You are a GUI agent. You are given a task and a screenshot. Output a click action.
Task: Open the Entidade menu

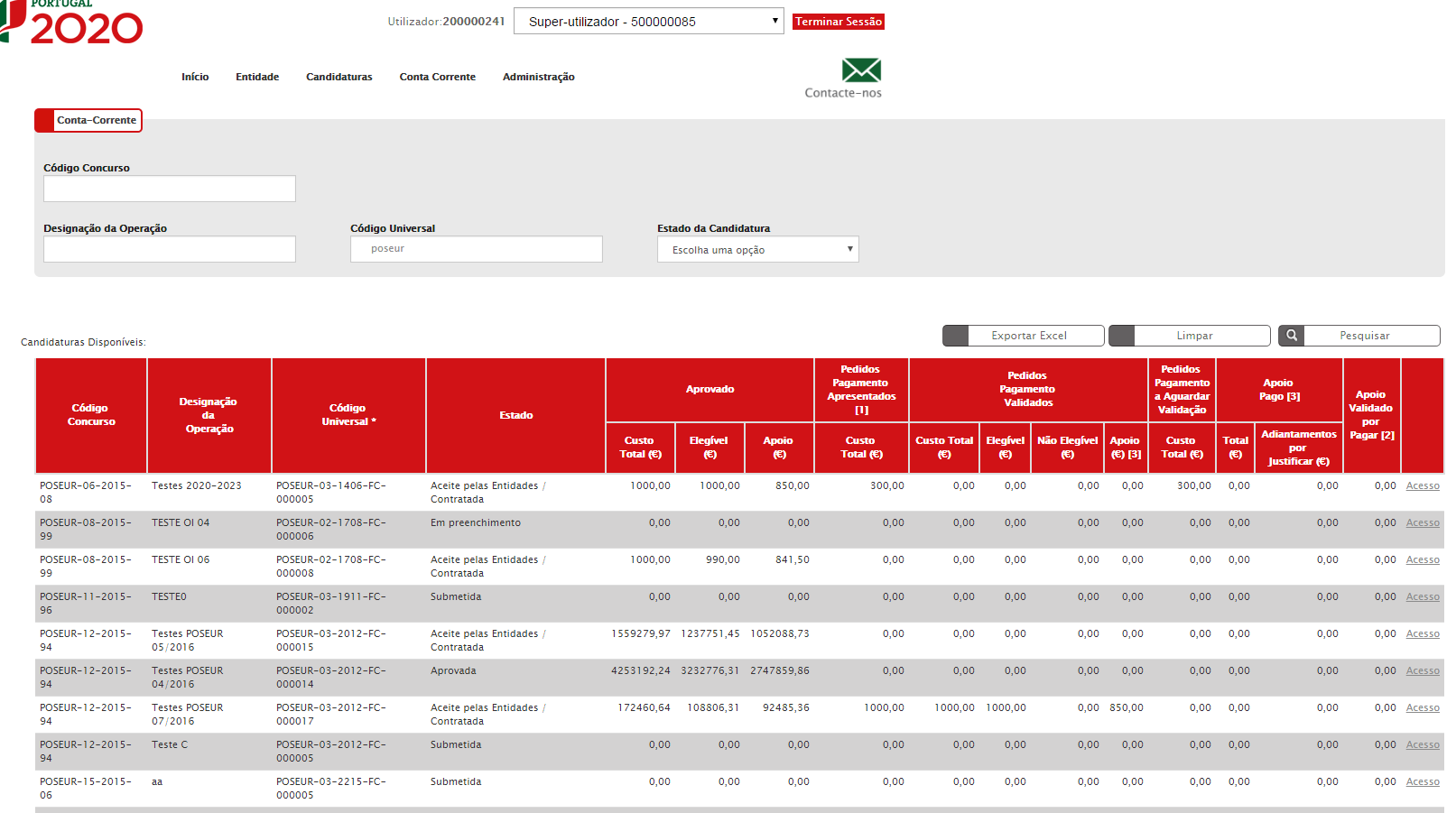click(x=257, y=77)
